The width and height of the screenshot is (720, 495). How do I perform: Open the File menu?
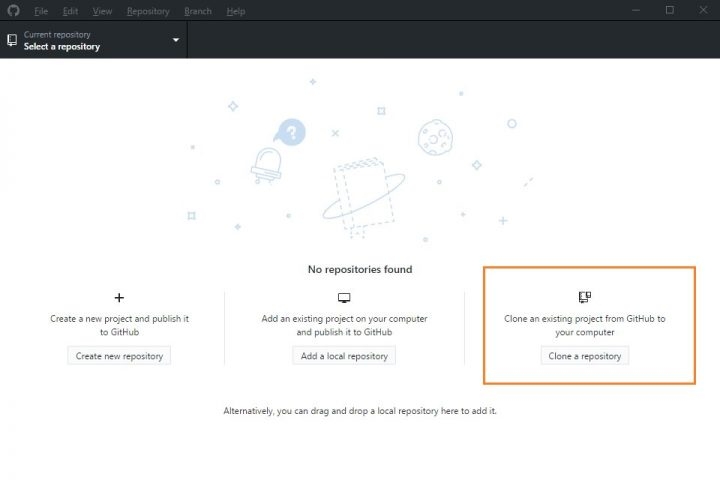click(x=41, y=11)
